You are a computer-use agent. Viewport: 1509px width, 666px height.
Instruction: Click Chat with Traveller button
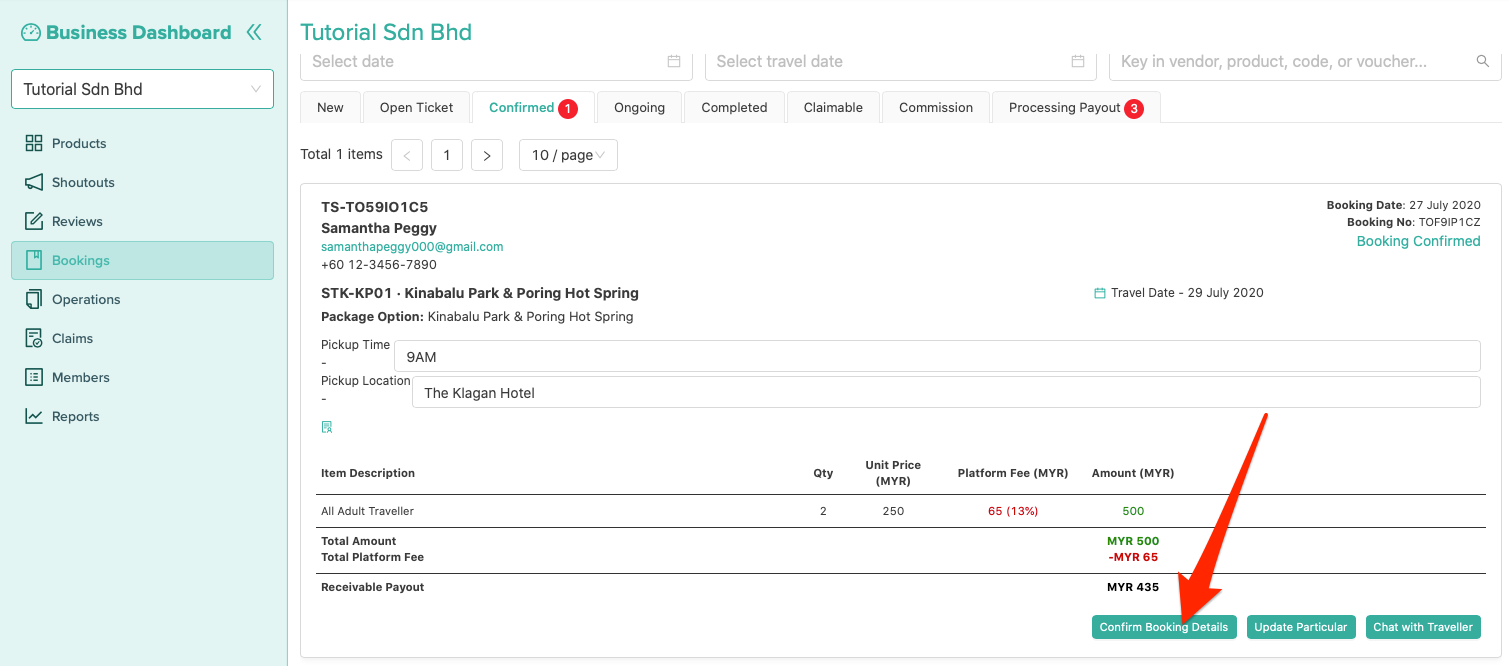(1422, 627)
